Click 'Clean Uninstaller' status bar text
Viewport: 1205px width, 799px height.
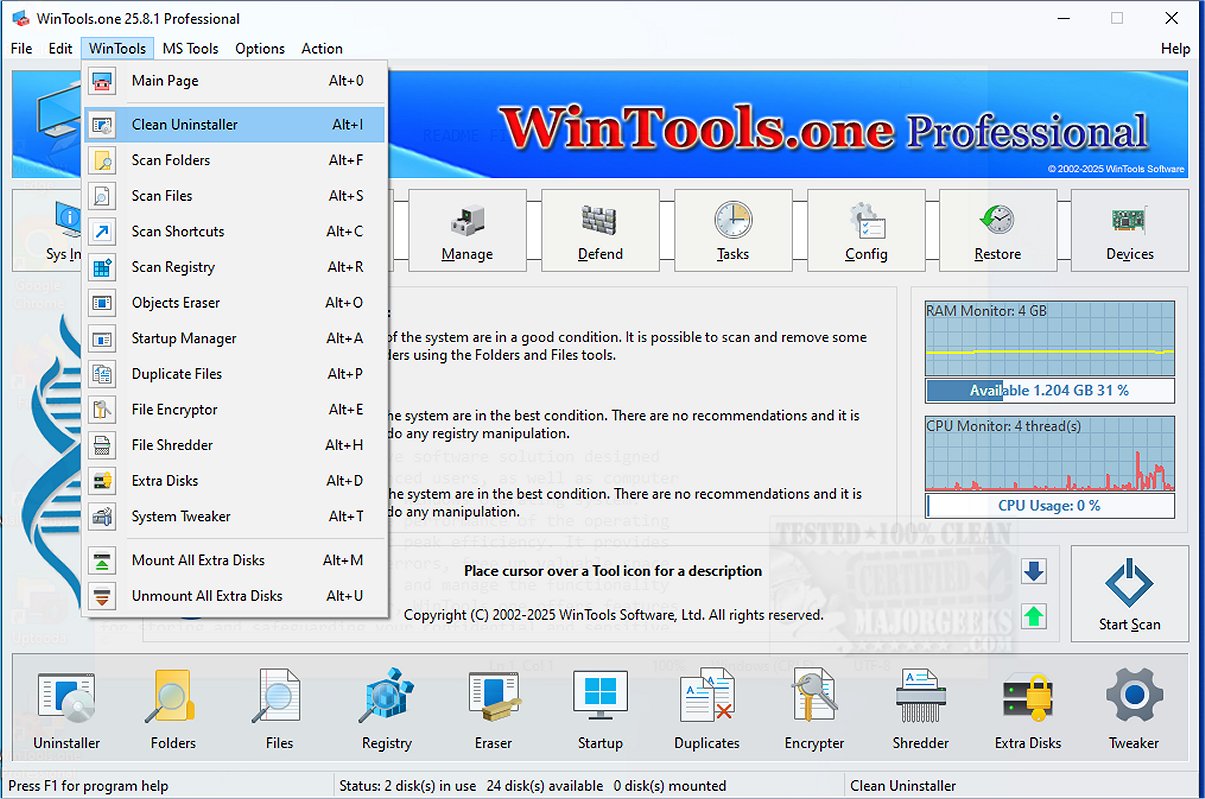tap(903, 786)
